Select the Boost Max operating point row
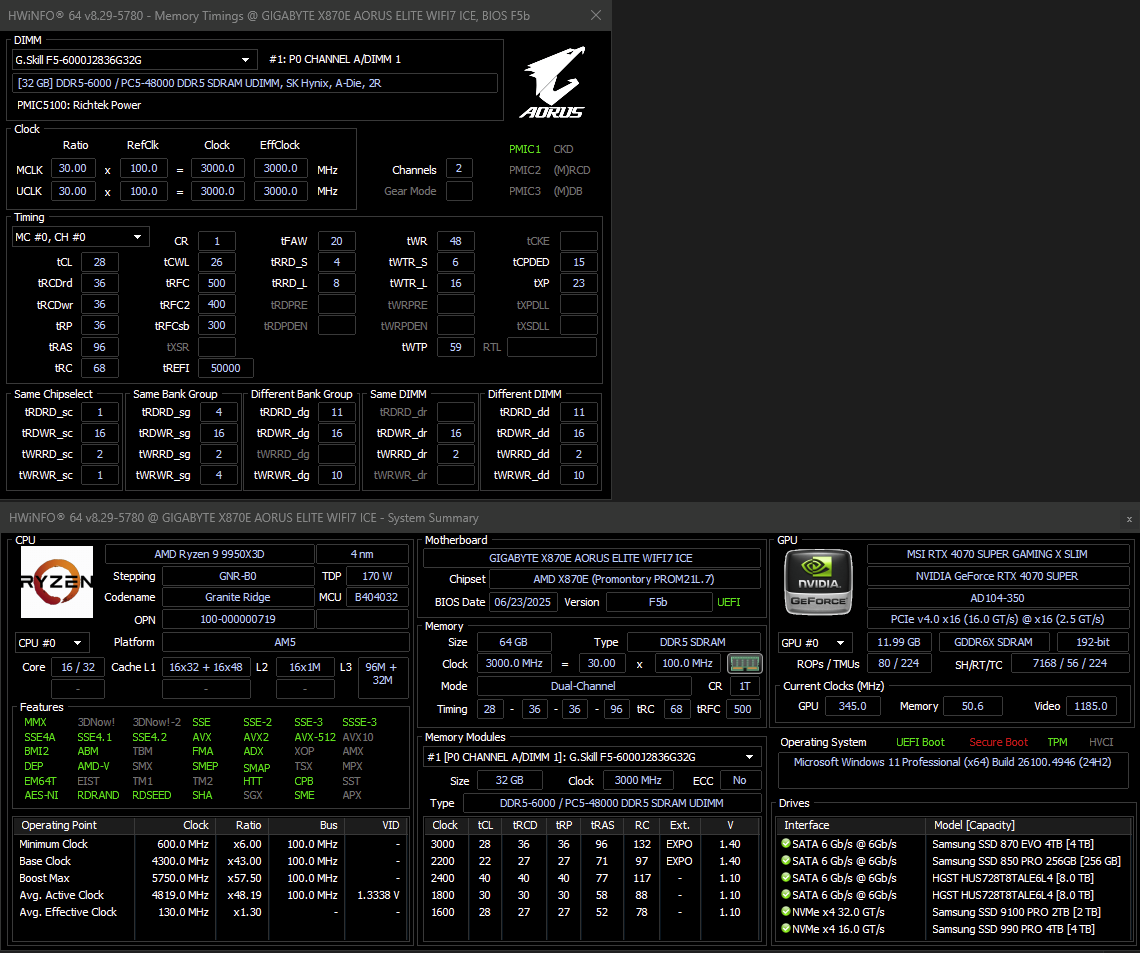1140x953 pixels. (x=209, y=878)
